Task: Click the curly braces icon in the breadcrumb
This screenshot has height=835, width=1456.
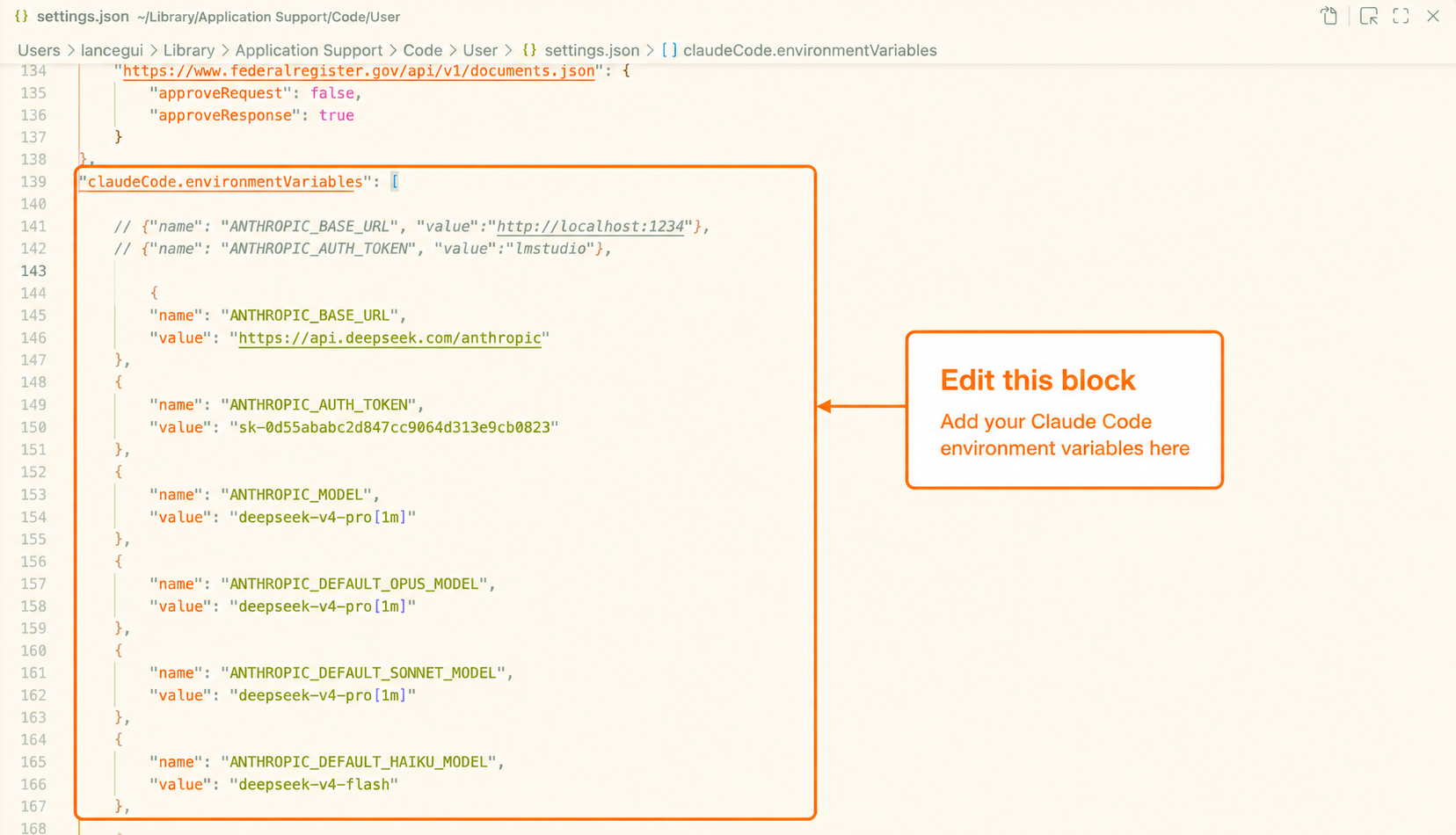Action: tap(529, 50)
